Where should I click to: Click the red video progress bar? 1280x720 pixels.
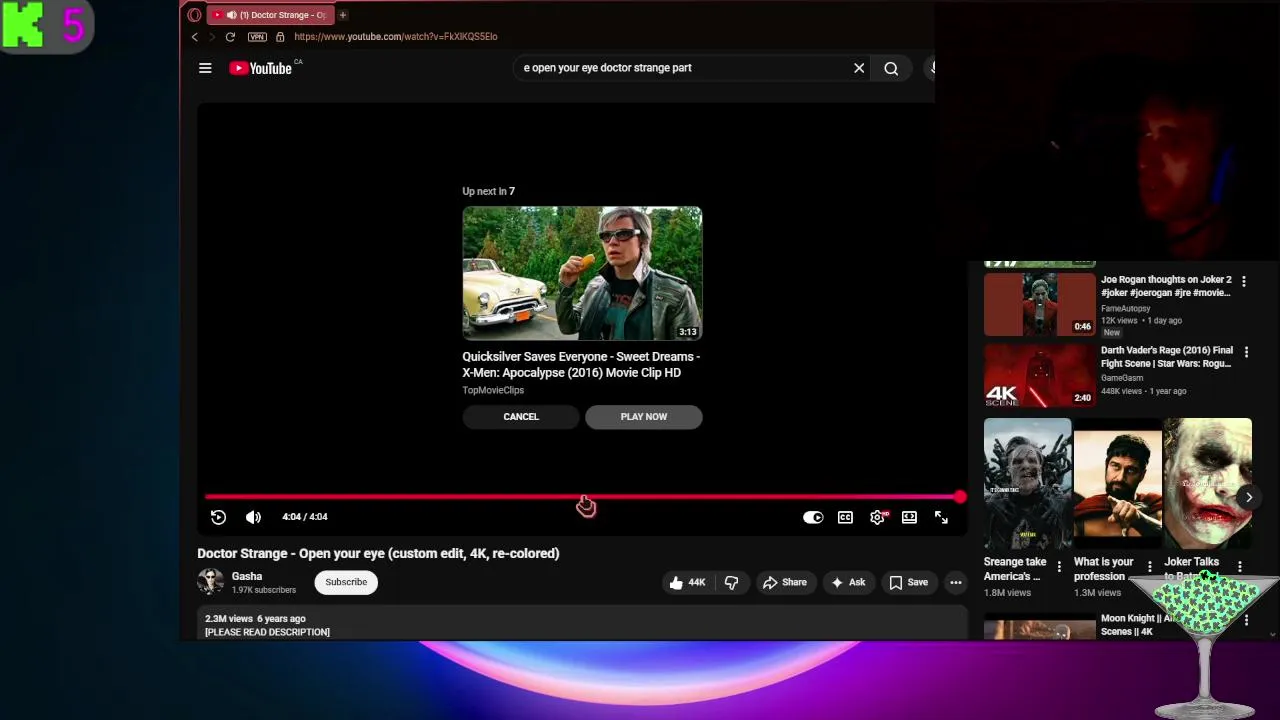point(582,496)
